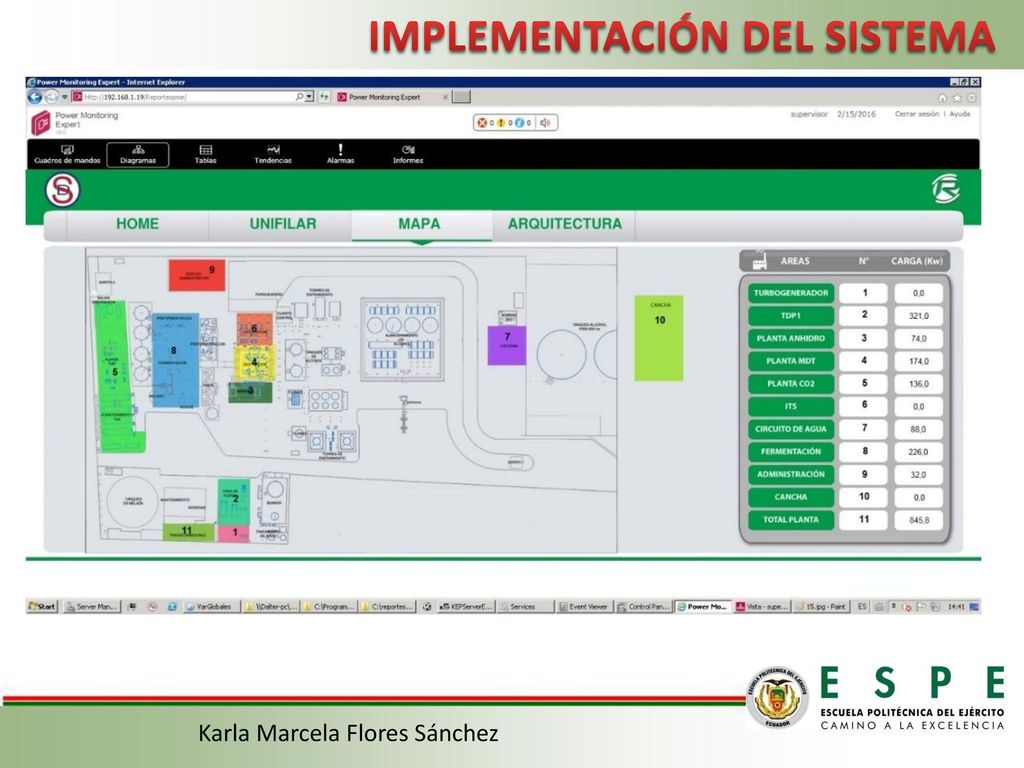
Task: Click the 845,8 total load value
Action: 918,520
